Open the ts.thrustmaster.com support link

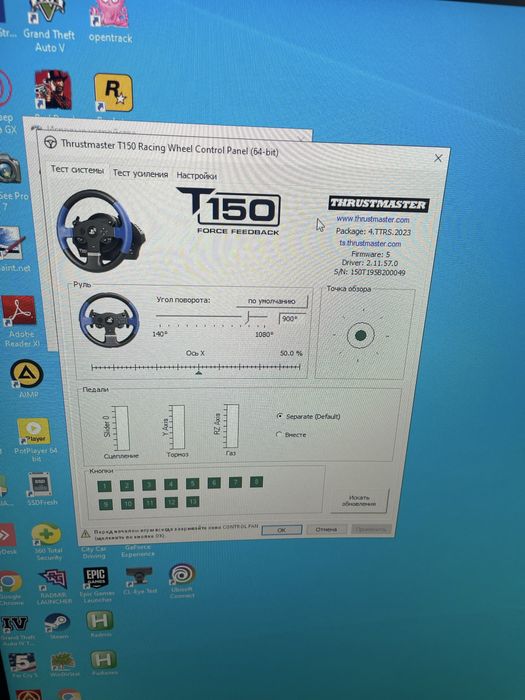370,243
